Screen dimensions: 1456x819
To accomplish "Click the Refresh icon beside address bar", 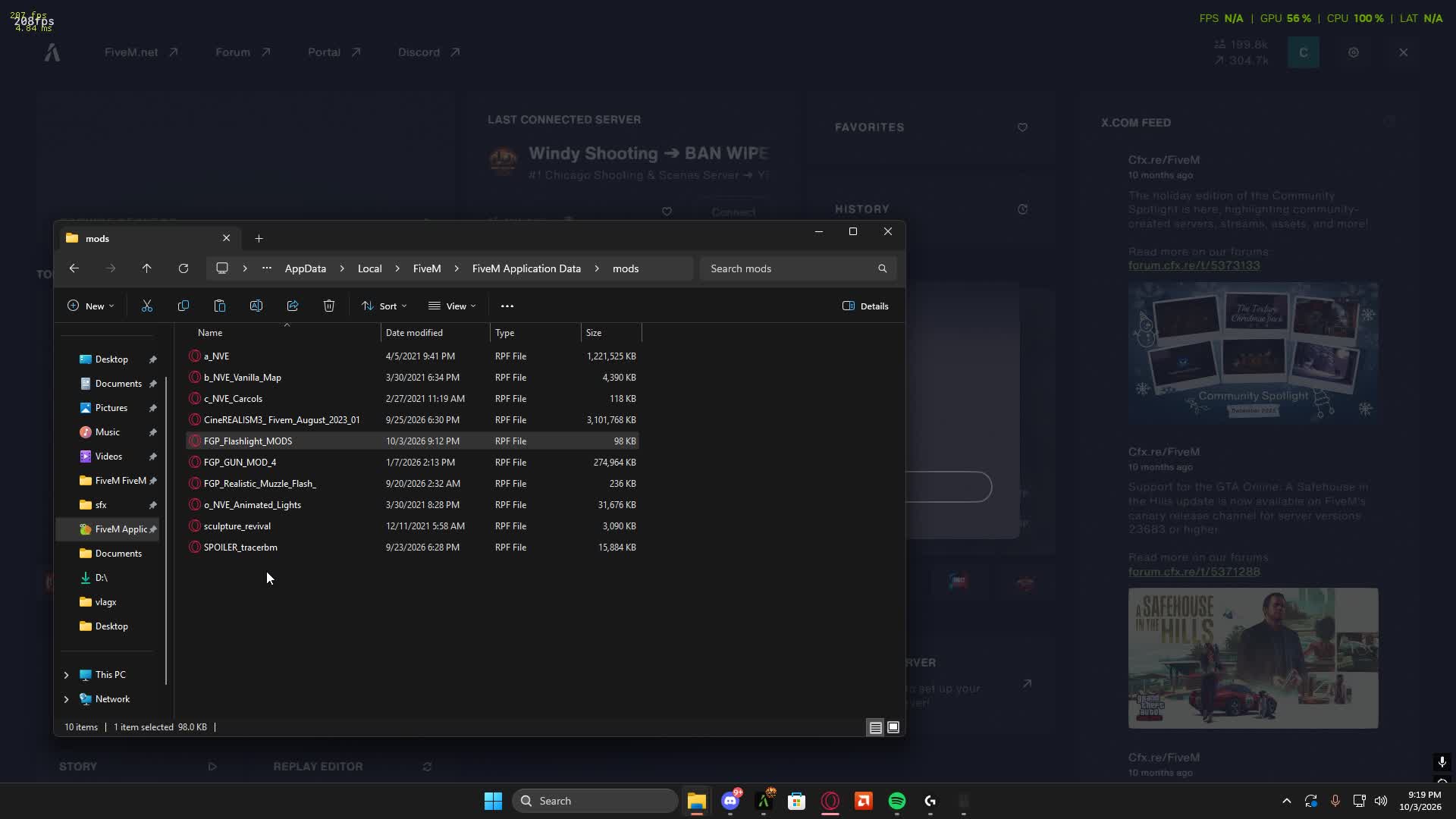I will pos(184,268).
